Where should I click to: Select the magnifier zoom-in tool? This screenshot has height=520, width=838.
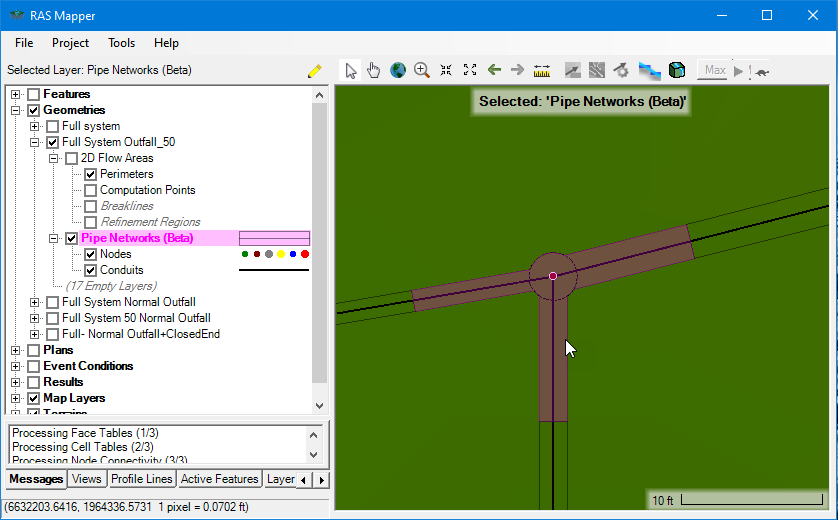[422, 70]
